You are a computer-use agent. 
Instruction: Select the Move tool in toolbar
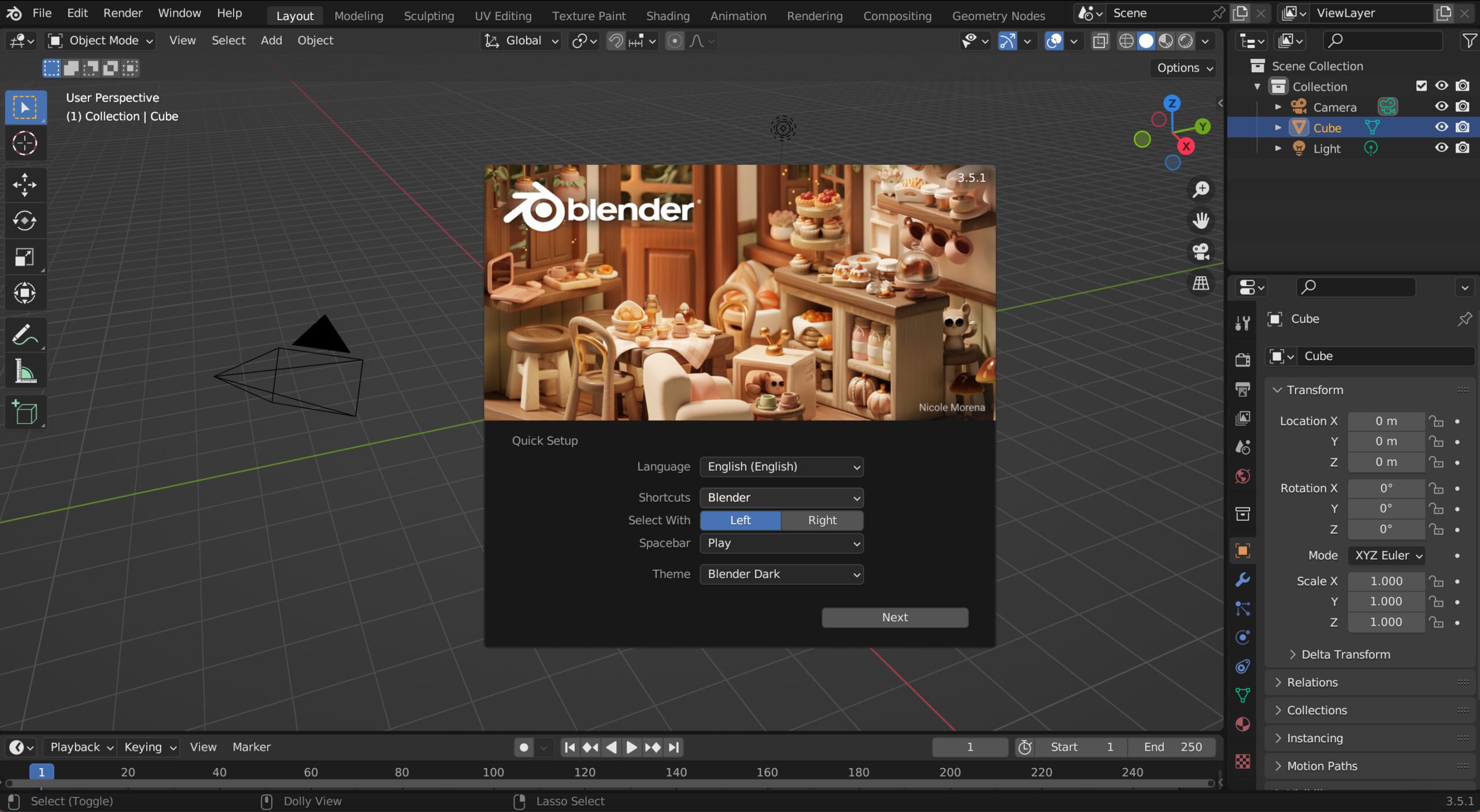coord(24,185)
